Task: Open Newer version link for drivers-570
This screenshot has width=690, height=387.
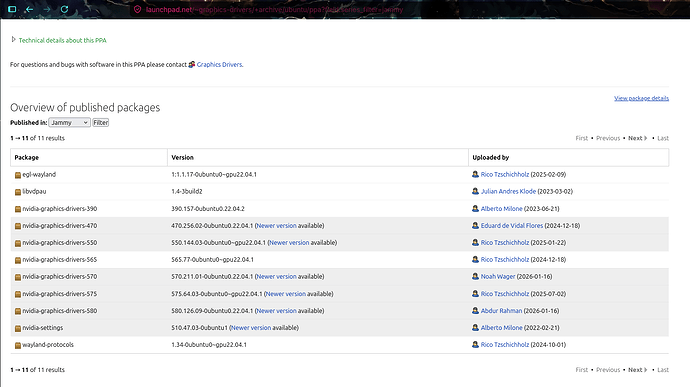Action: pyautogui.click(x=276, y=276)
